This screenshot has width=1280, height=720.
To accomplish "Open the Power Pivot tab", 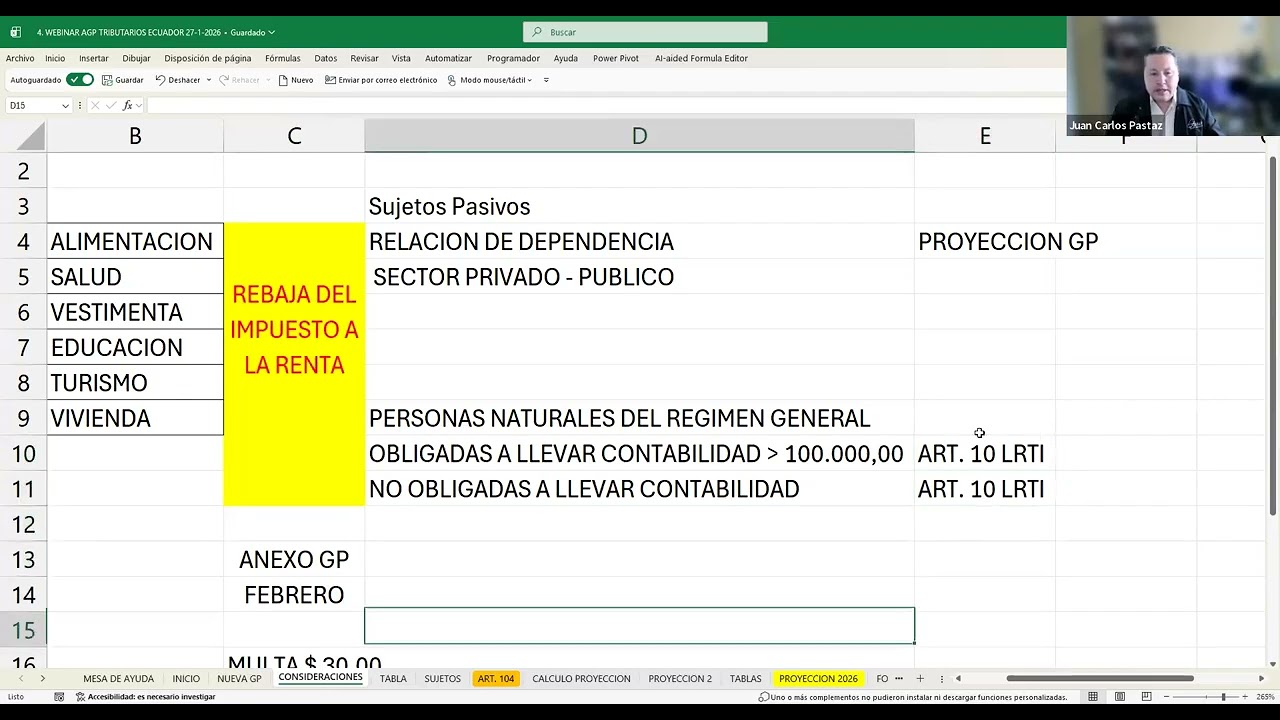I will point(616,58).
